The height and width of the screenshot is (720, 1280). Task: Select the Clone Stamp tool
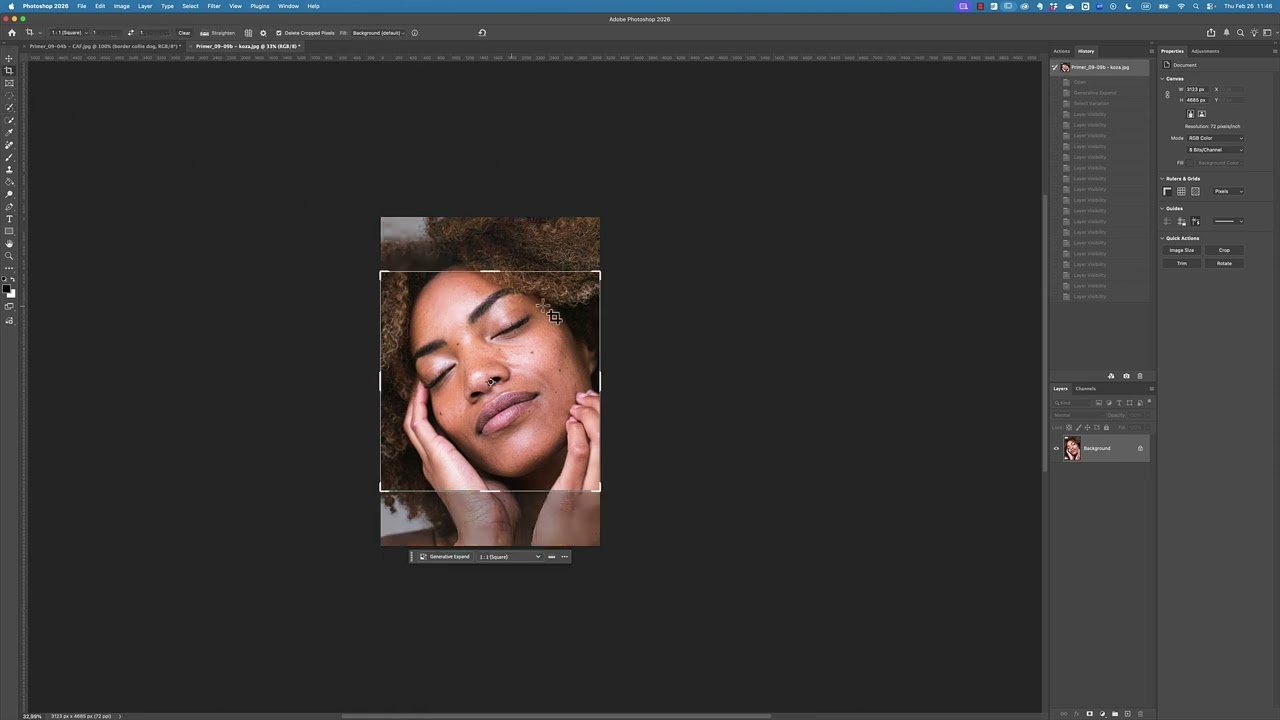pyautogui.click(x=9, y=170)
